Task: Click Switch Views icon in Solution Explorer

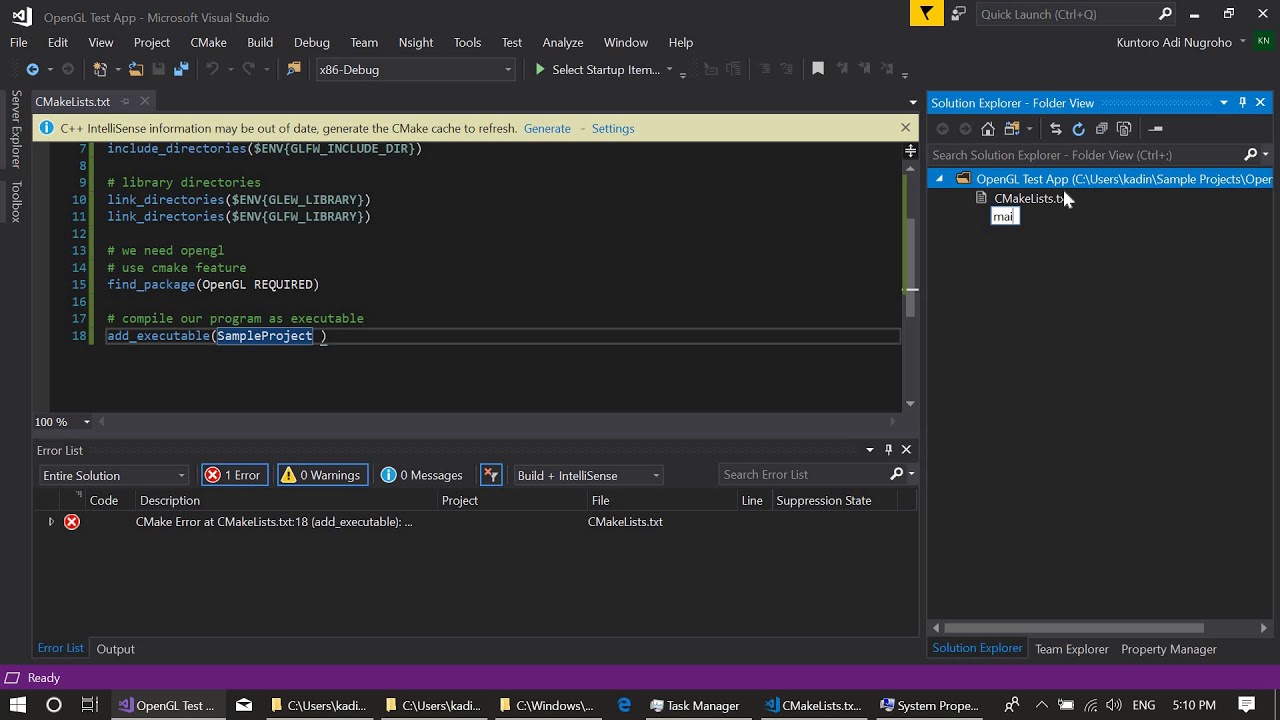Action: click(1011, 128)
